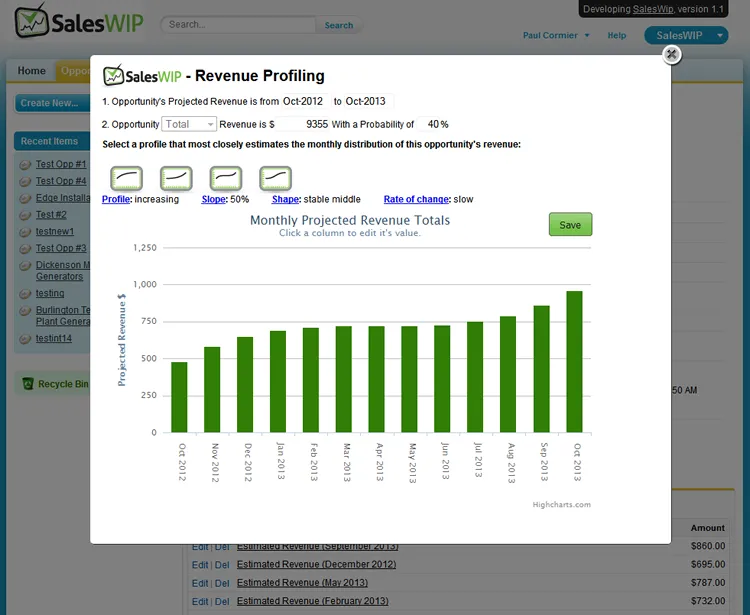The height and width of the screenshot is (615, 750).
Task: Open Test Opp #1 recent item
Action: (61, 164)
